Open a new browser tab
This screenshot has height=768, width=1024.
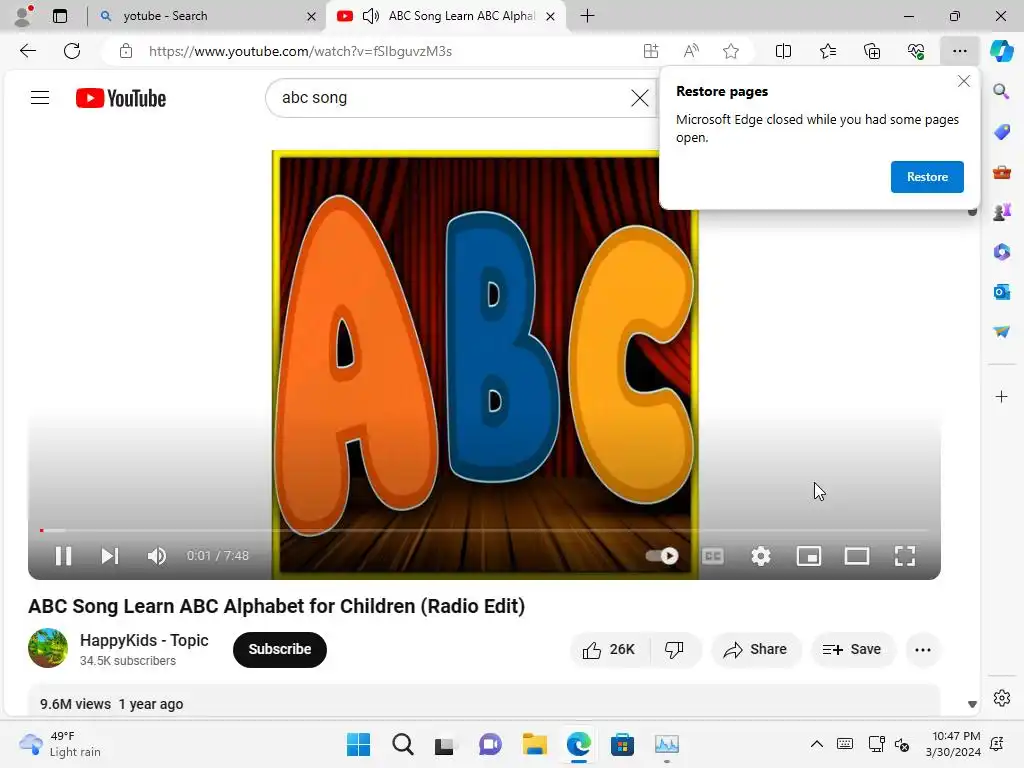(587, 16)
